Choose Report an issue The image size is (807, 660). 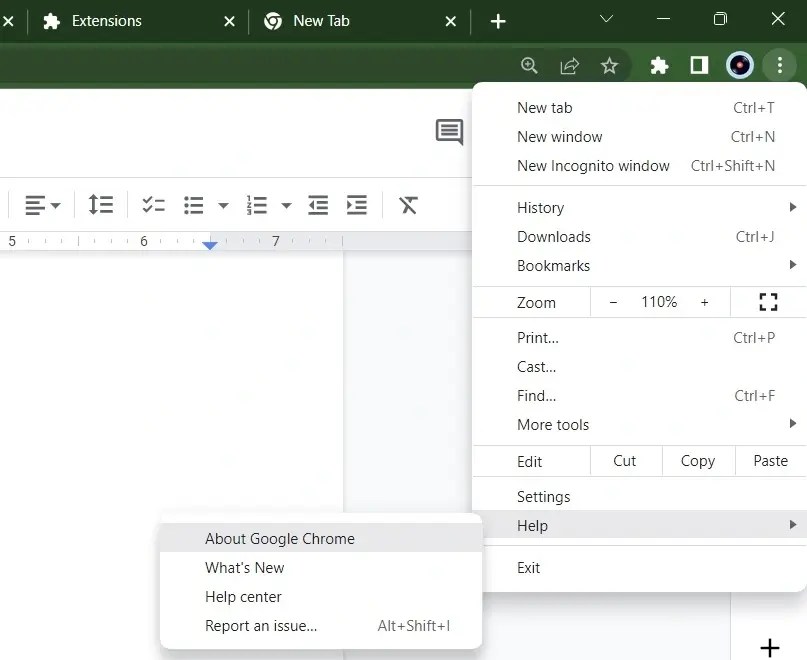[261, 625]
